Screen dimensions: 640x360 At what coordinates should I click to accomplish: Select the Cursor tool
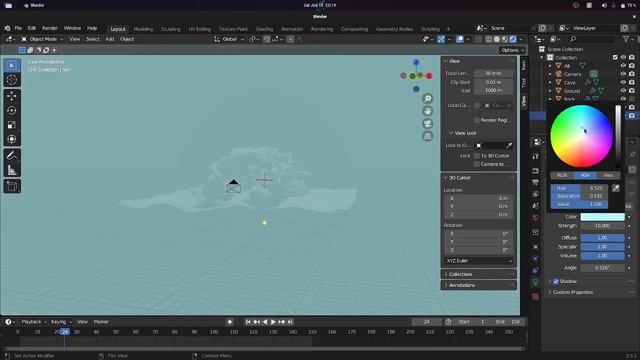pyautogui.click(x=12, y=80)
